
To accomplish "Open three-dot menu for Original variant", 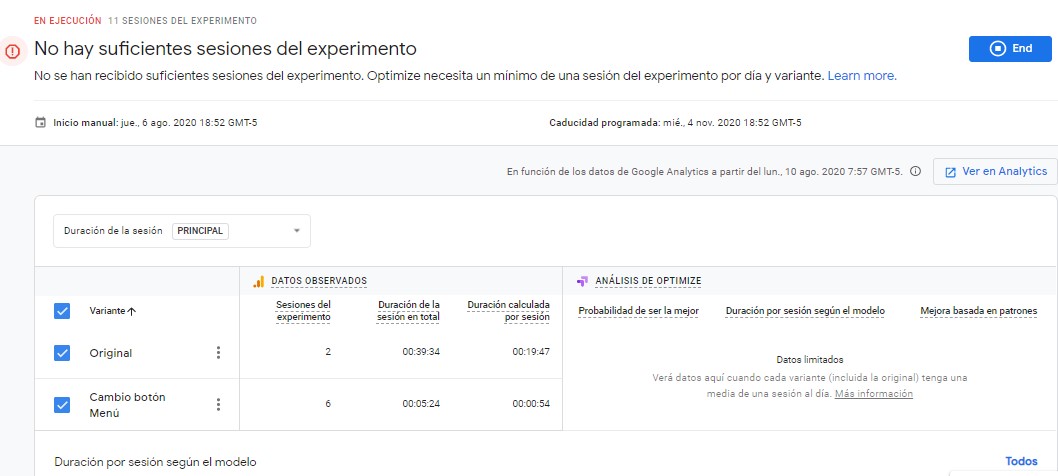I will click(218, 353).
